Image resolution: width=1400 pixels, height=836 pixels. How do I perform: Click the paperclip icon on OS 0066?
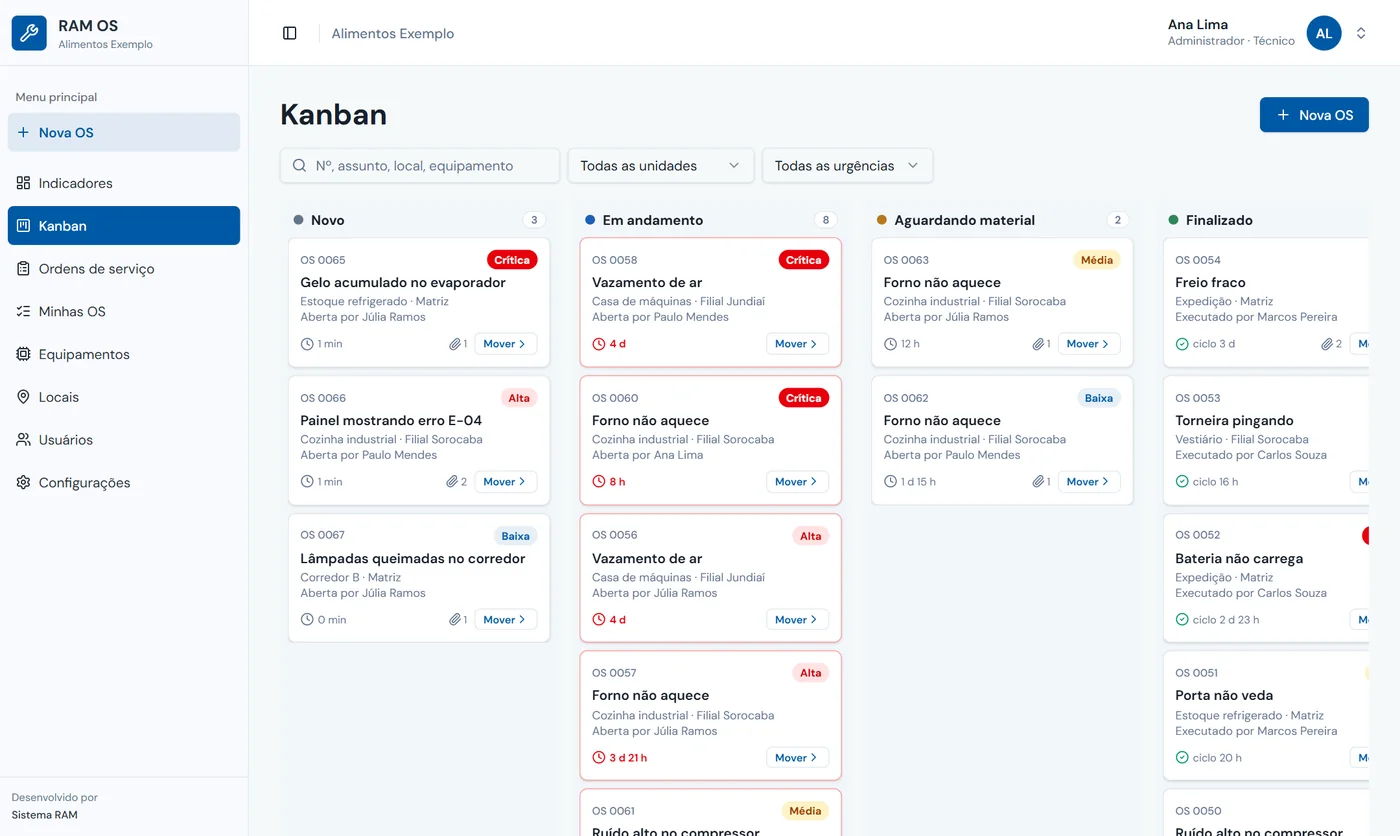tap(452, 482)
